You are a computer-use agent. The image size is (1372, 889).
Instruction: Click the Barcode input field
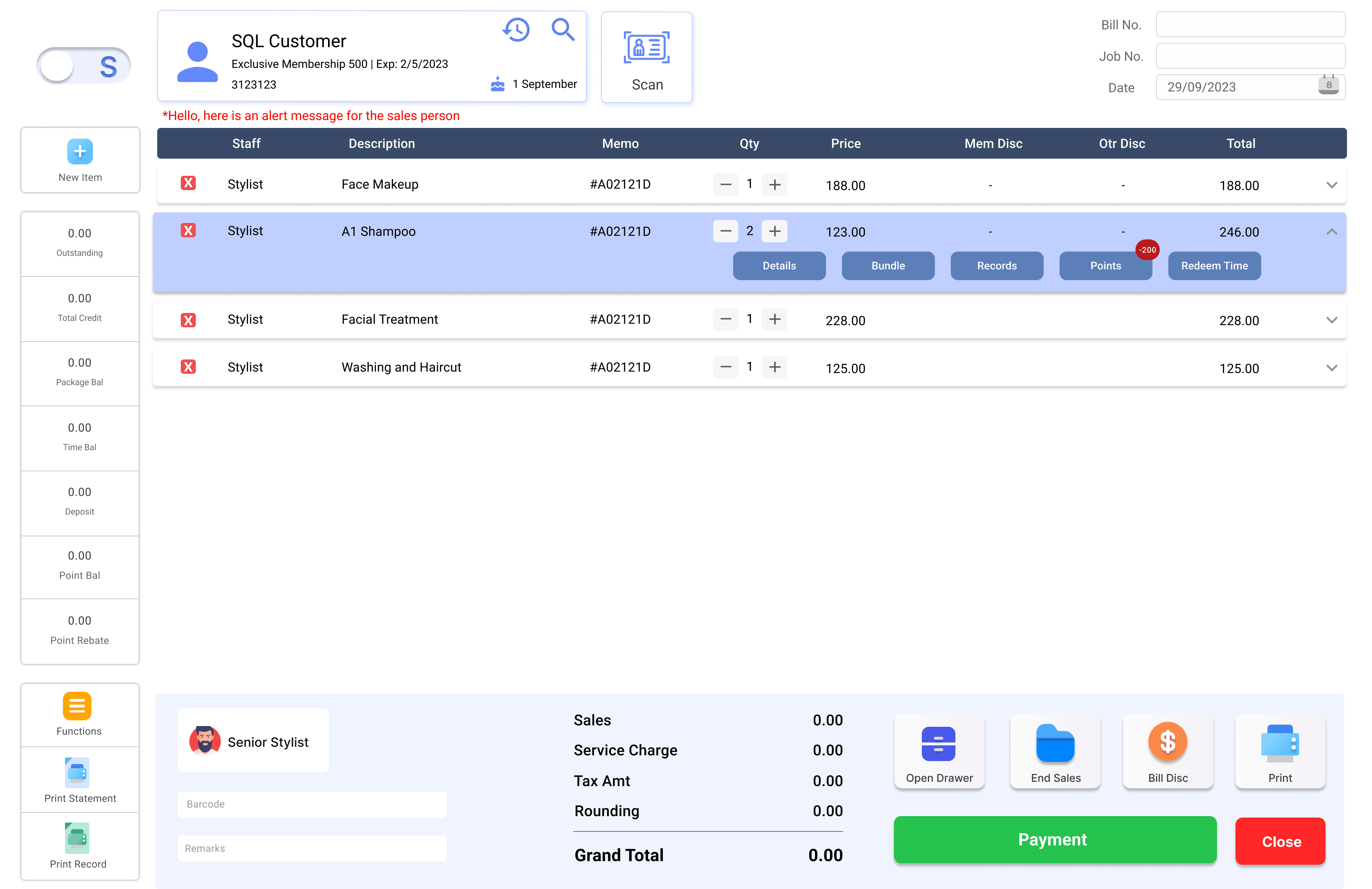coord(312,804)
